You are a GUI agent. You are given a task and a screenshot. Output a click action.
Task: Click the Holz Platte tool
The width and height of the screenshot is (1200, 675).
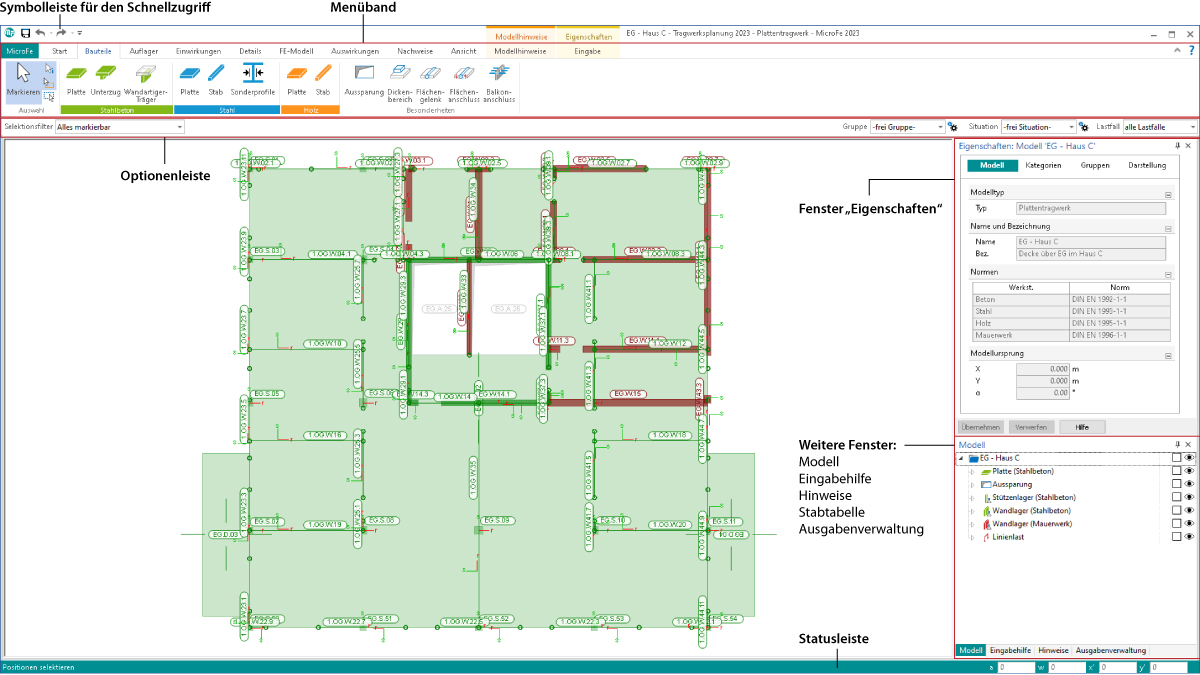pyautogui.click(x=296, y=78)
